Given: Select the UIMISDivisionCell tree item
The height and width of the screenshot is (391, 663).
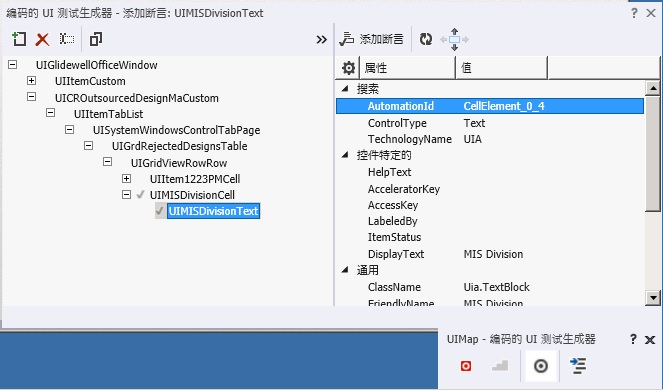Looking at the screenshot, I should [x=192, y=195].
